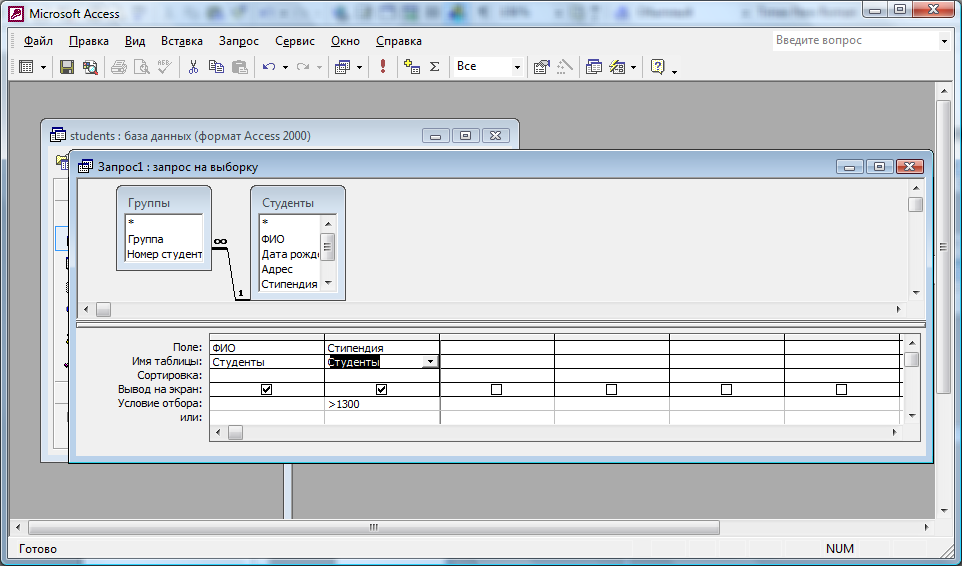
Task: Click the Query Type toolbar icon
Action: [342, 67]
